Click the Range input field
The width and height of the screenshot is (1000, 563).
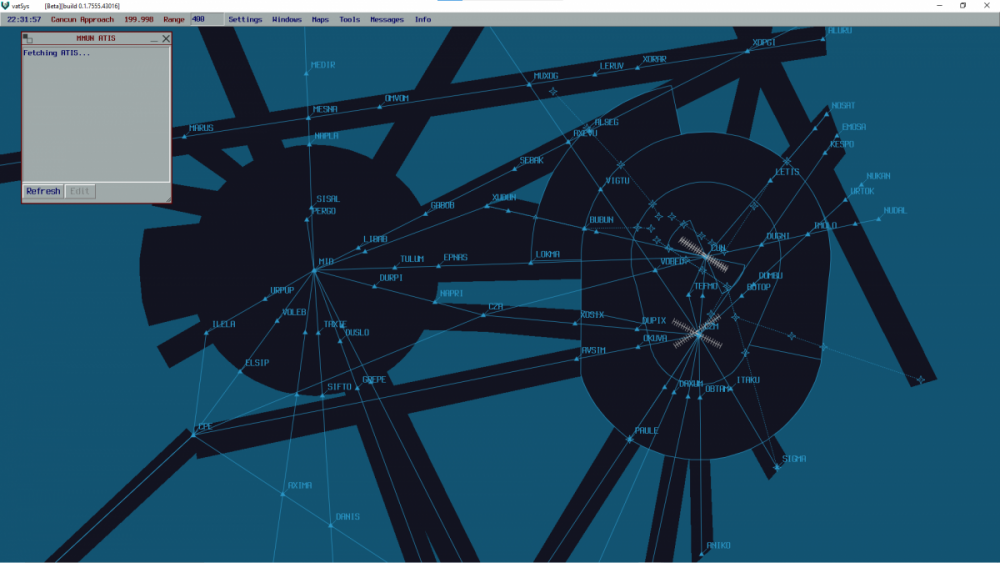[x=206, y=19]
